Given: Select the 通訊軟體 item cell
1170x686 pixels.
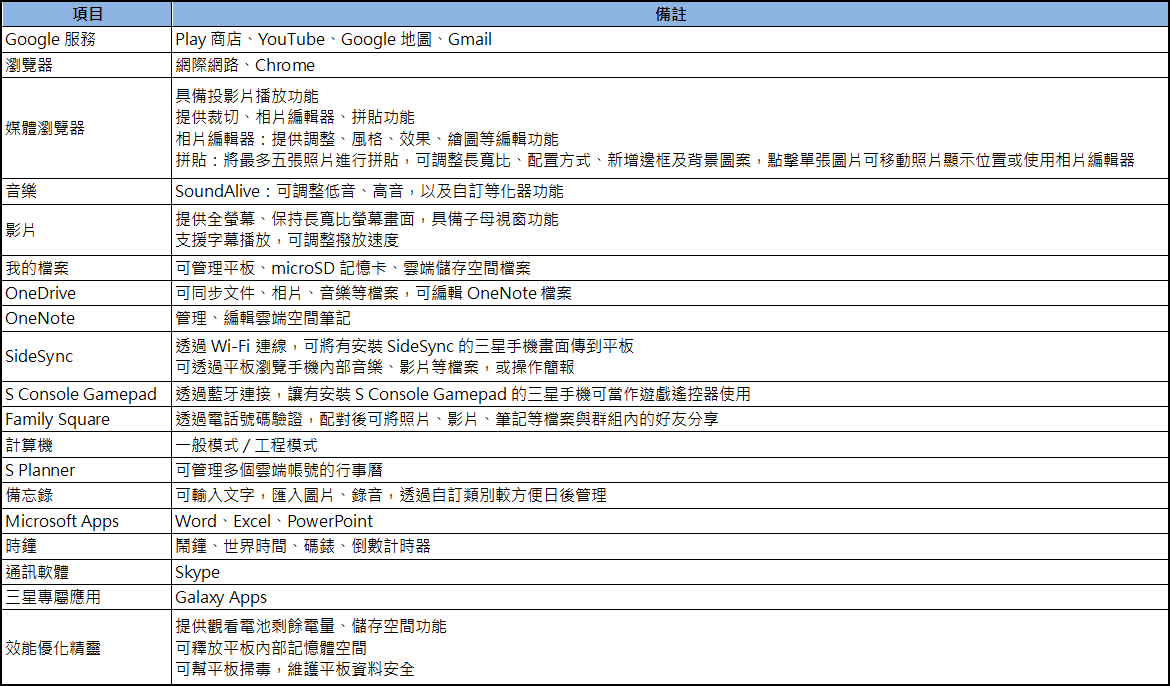Looking at the screenshot, I should pos(87,572).
